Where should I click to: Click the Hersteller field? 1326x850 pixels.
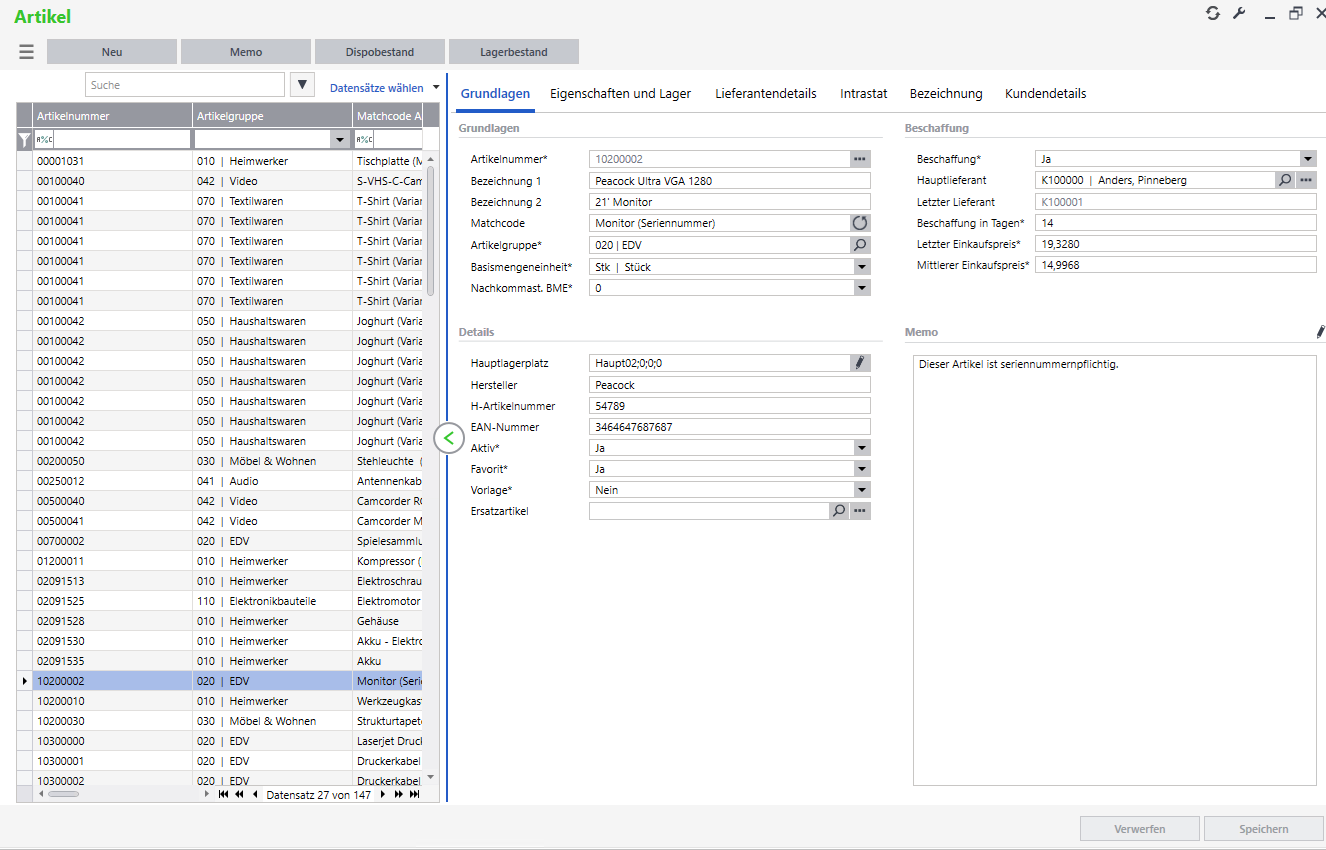click(x=730, y=385)
